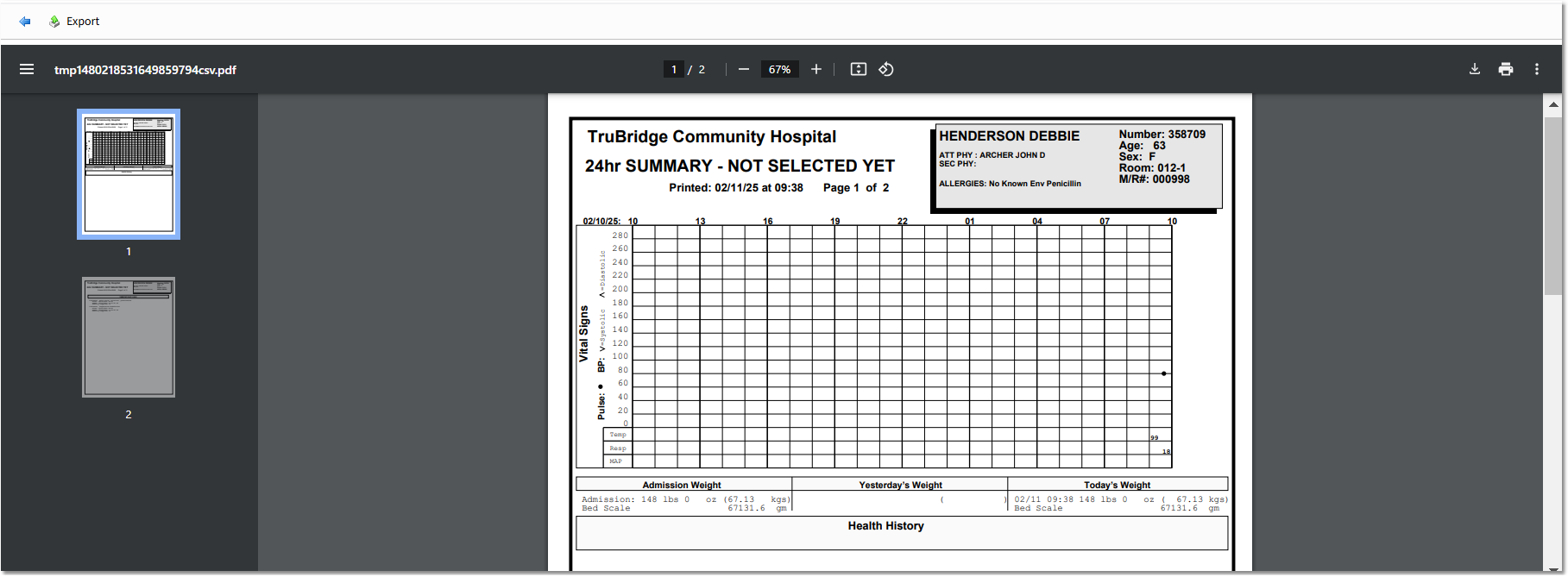The width and height of the screenshot is (1568, 577).
Task: Click the vertical scrollbar thumb
Action: point(1553,207)
